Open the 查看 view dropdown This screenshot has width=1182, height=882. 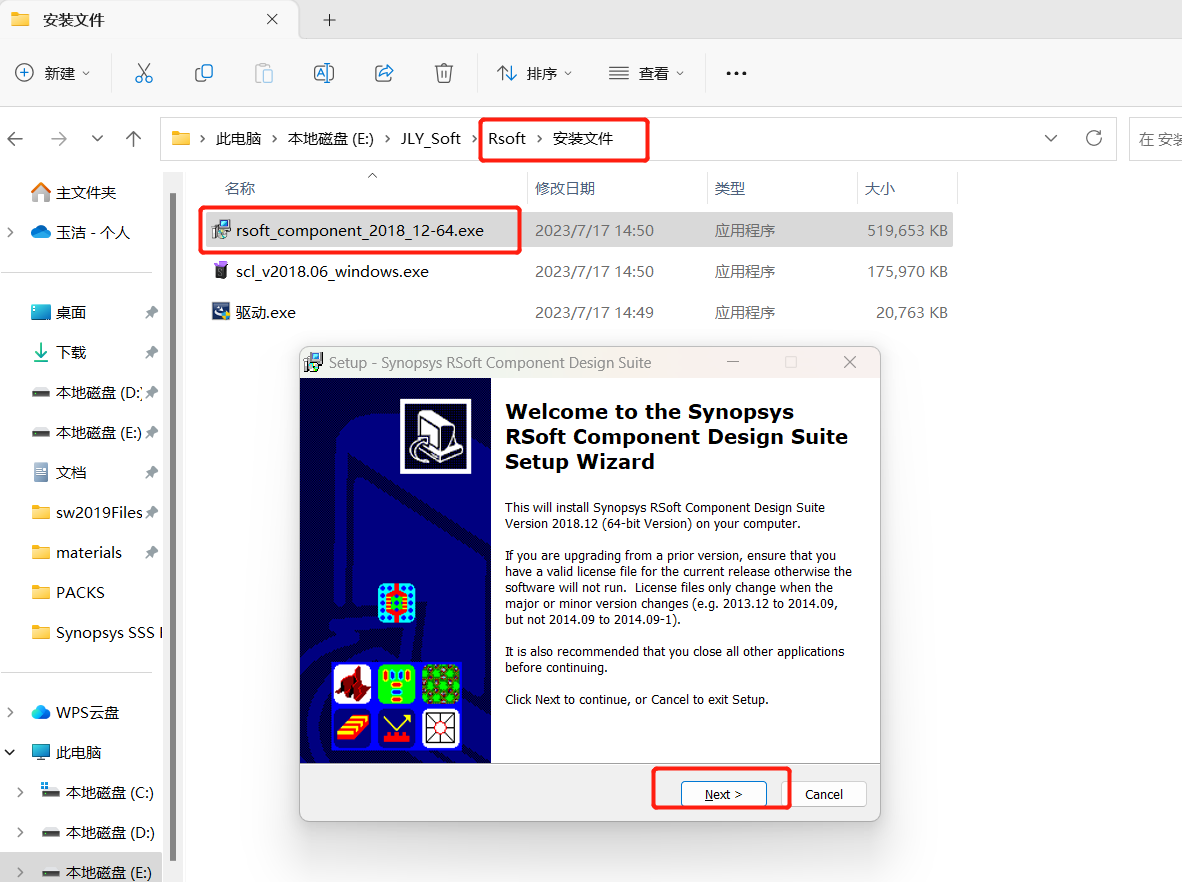(x=646, y=73)
